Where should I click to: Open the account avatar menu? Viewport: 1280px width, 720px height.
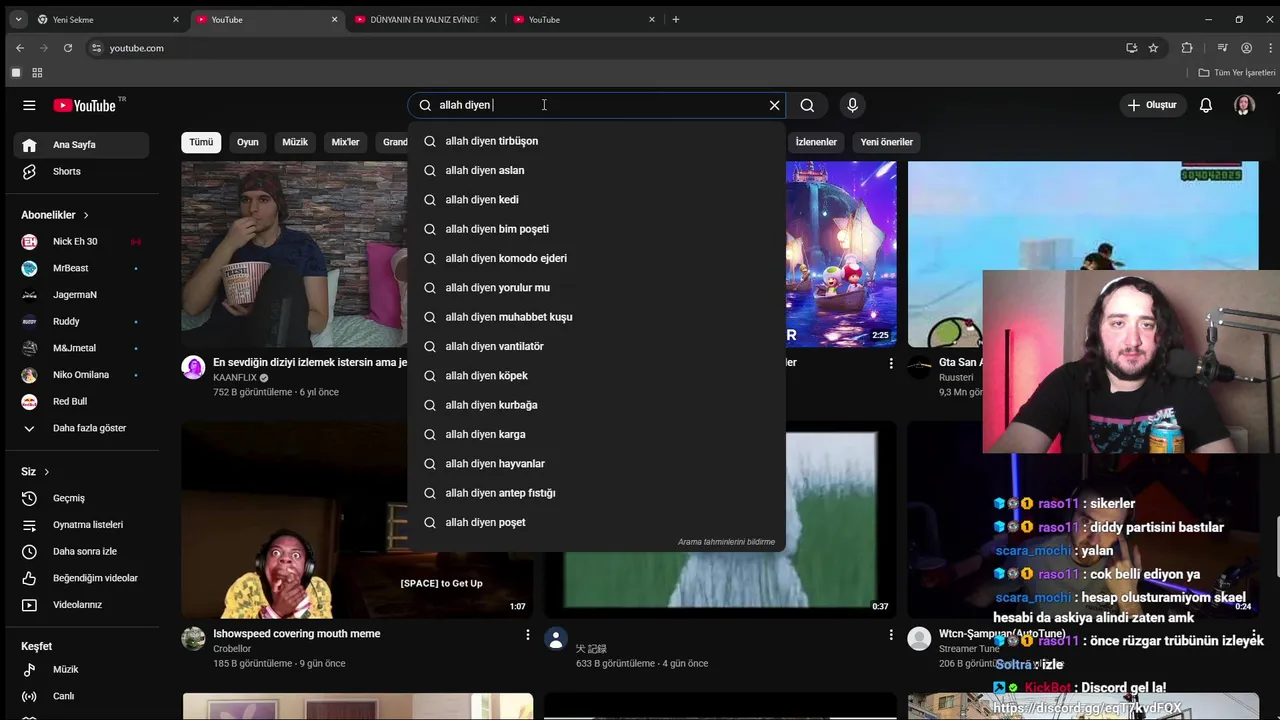1244,105
